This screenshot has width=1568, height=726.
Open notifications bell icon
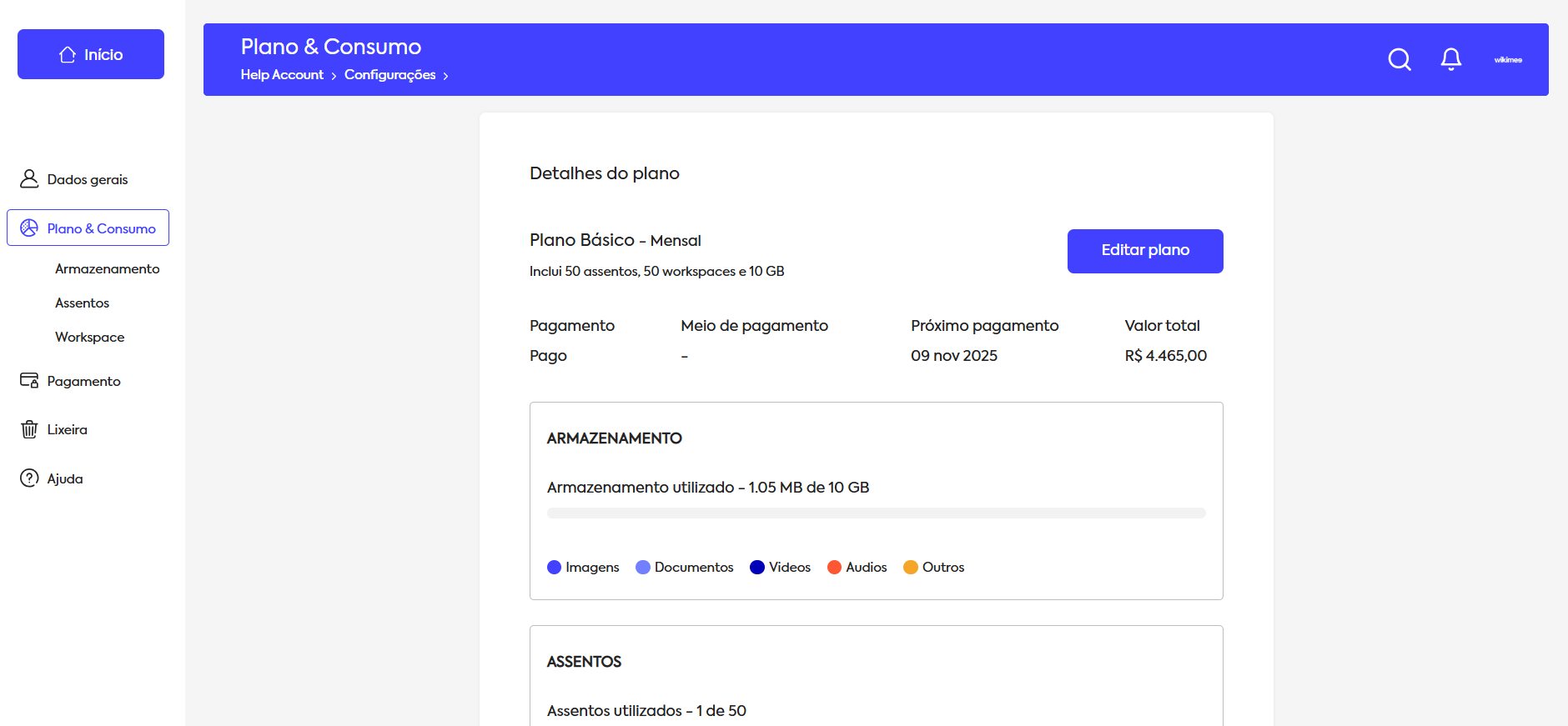(1451, 59)
